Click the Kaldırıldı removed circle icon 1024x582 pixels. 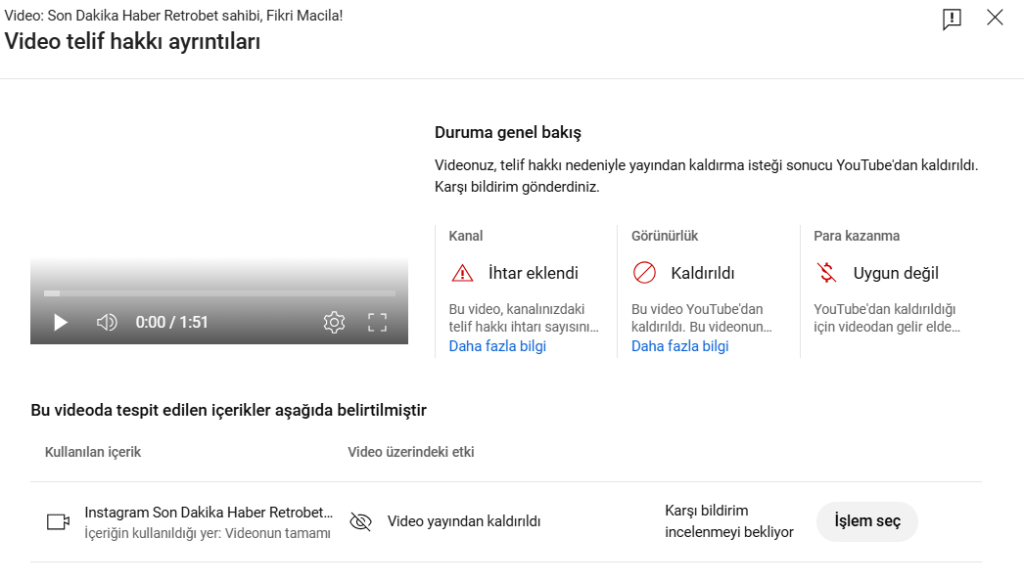click(645, 272)
